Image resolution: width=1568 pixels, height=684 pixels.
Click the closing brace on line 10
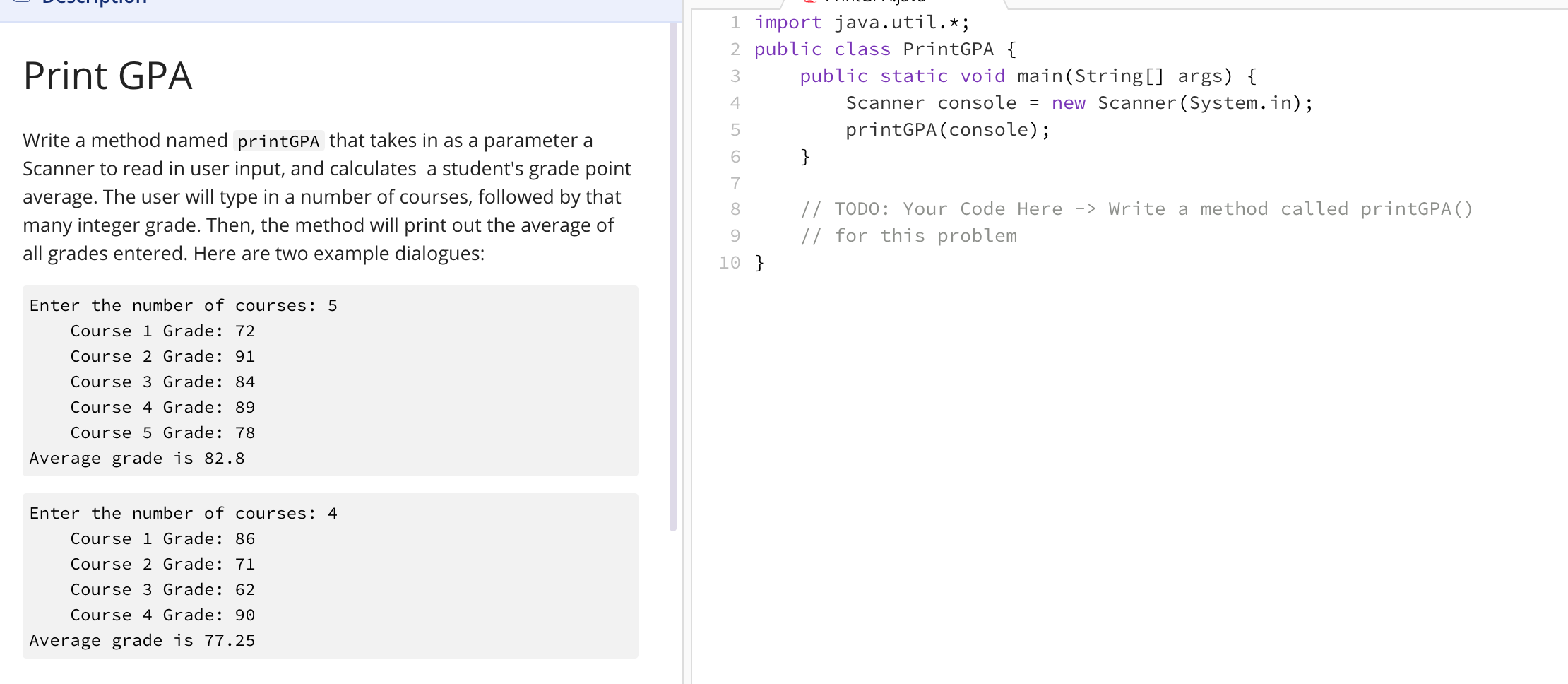[759, 262]
